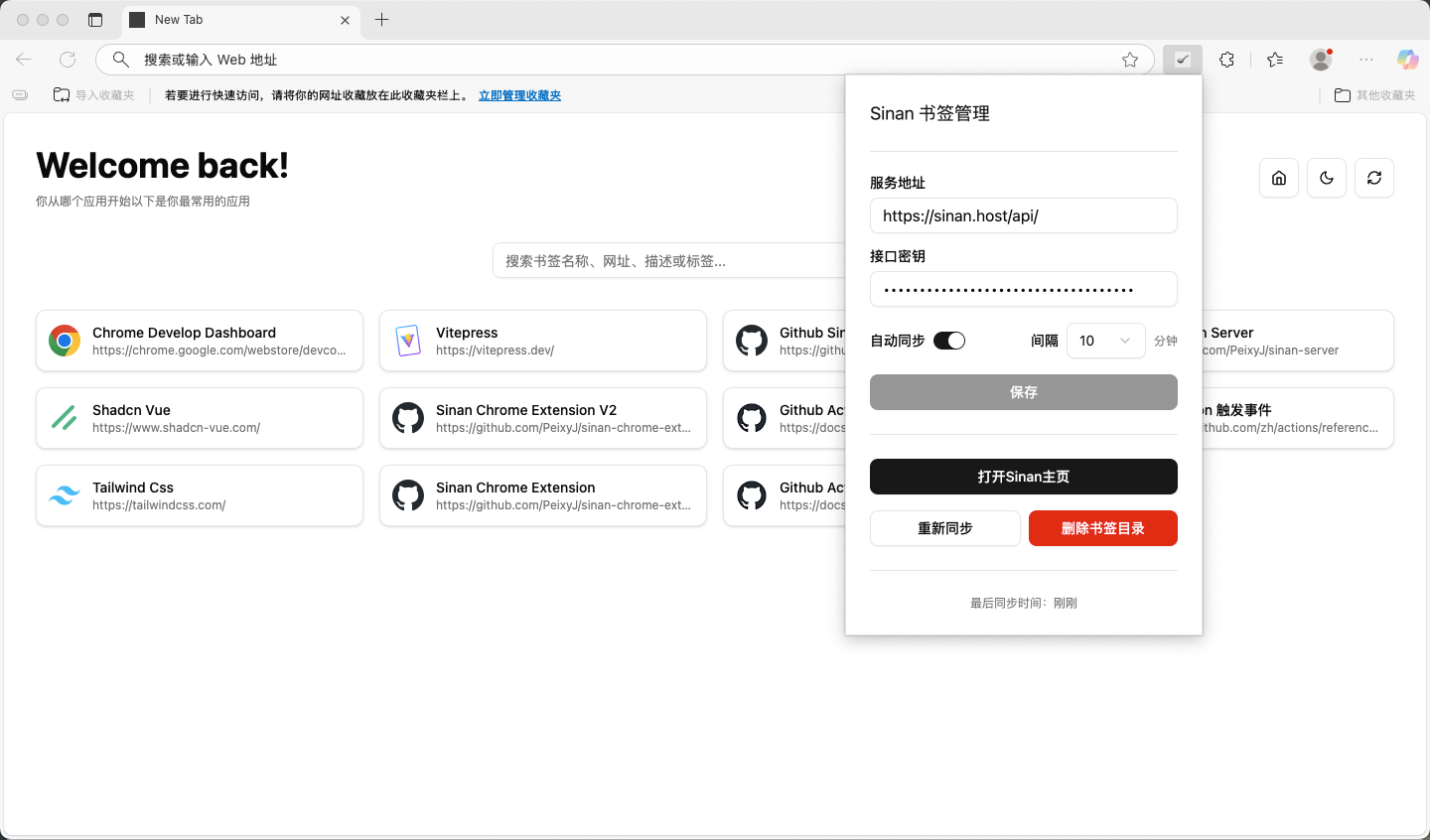This screenshot has height=840, width=1430.
Task: Open the 间隔 minutes dropdown showing 10
Action: tap(1105, 341)
